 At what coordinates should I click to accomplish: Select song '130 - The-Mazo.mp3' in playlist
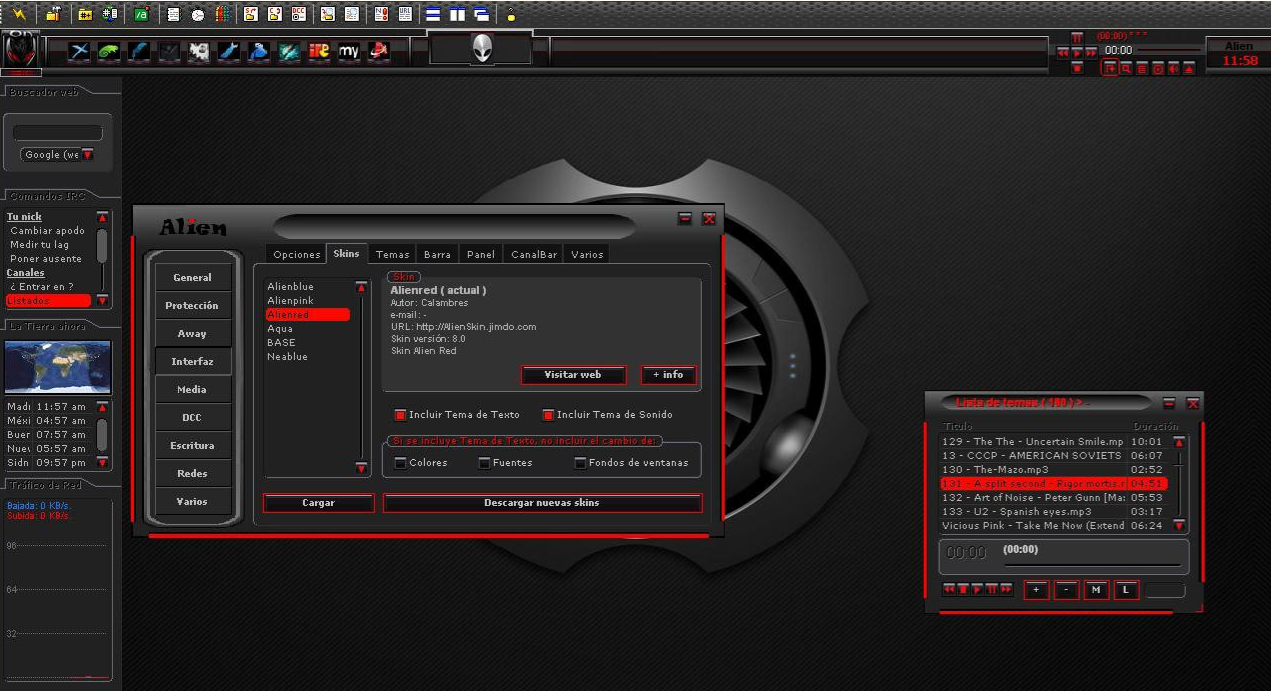1053,470
